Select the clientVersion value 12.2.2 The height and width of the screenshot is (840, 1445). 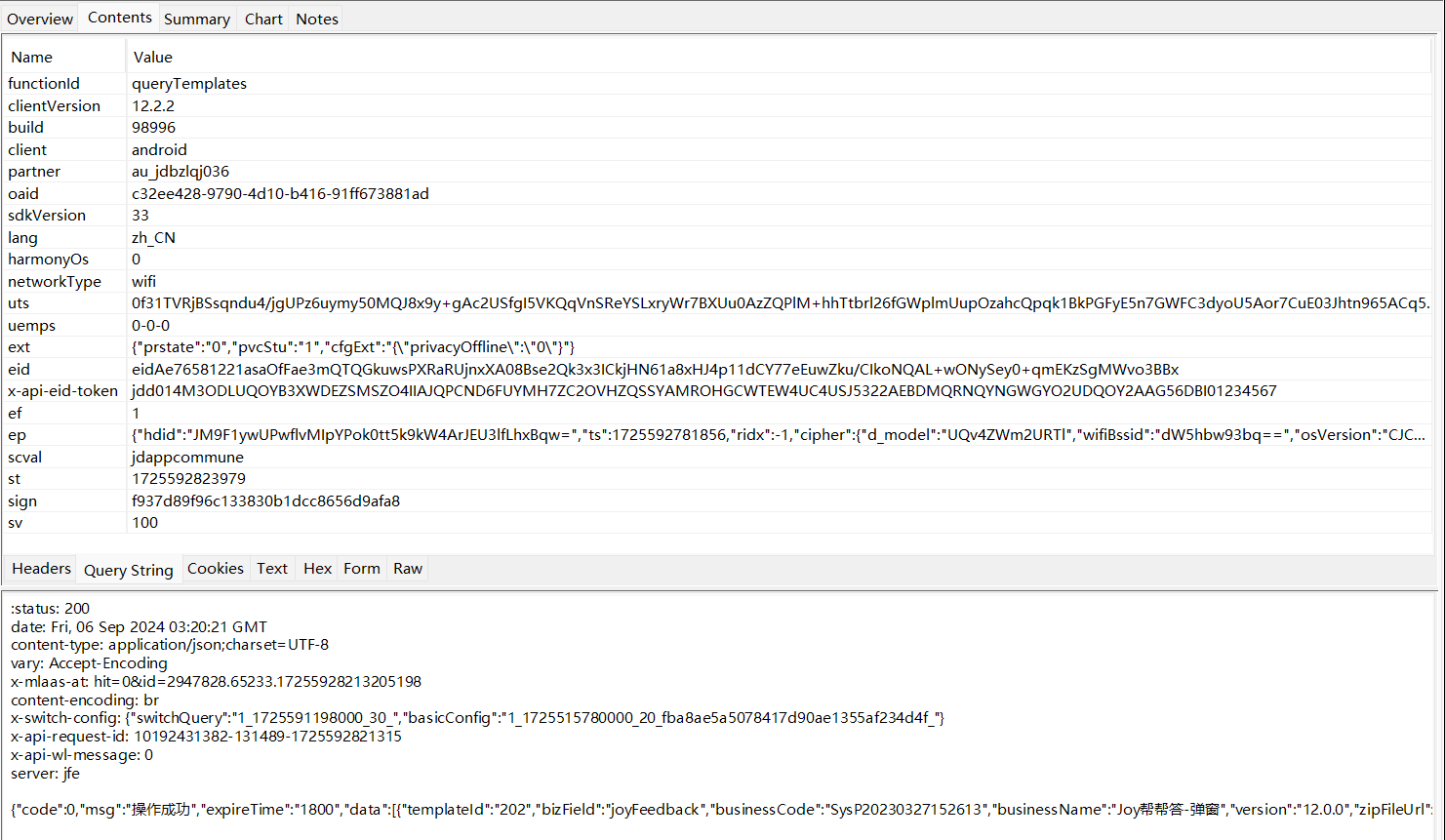(153, 106)
